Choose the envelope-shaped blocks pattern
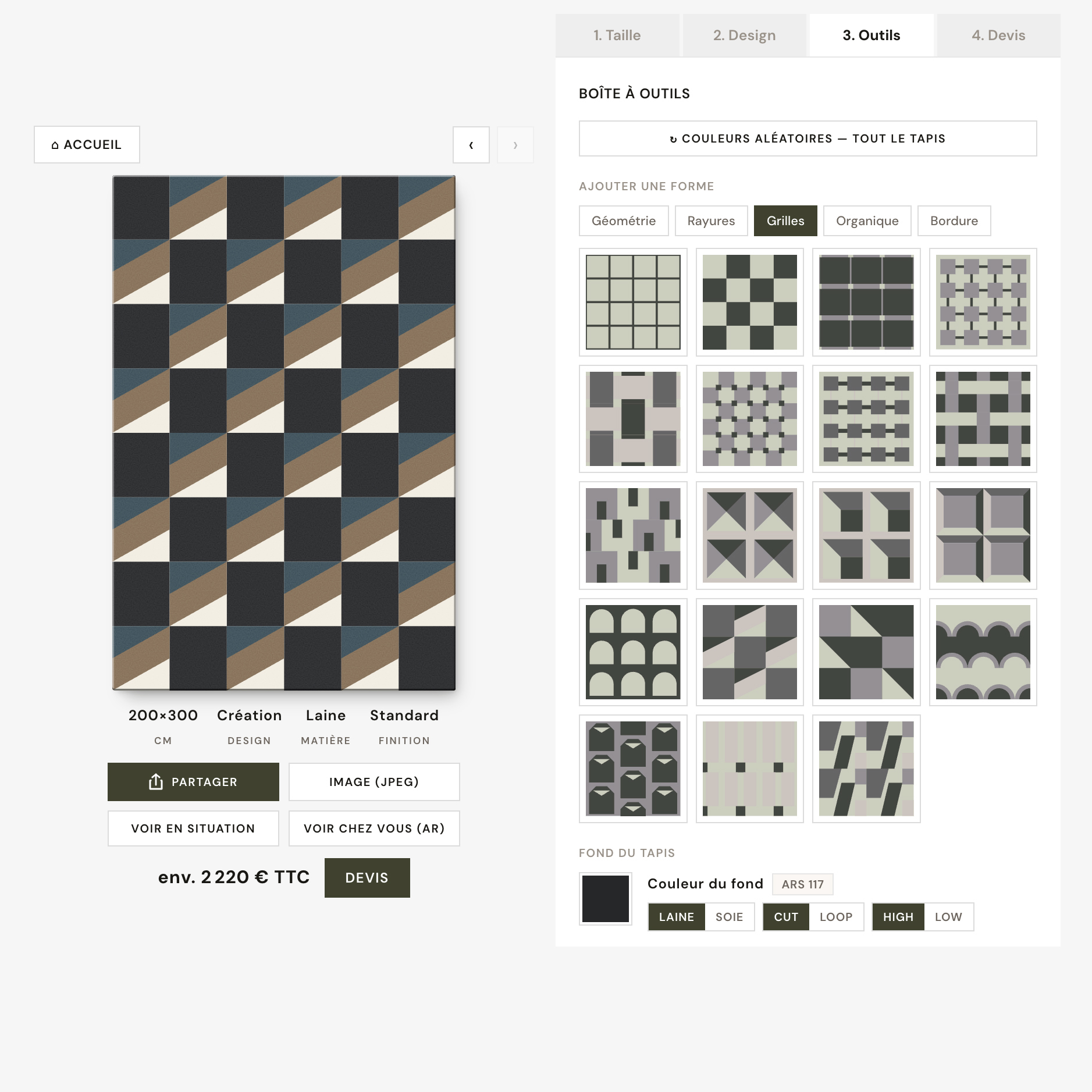 tap(633, 769)
